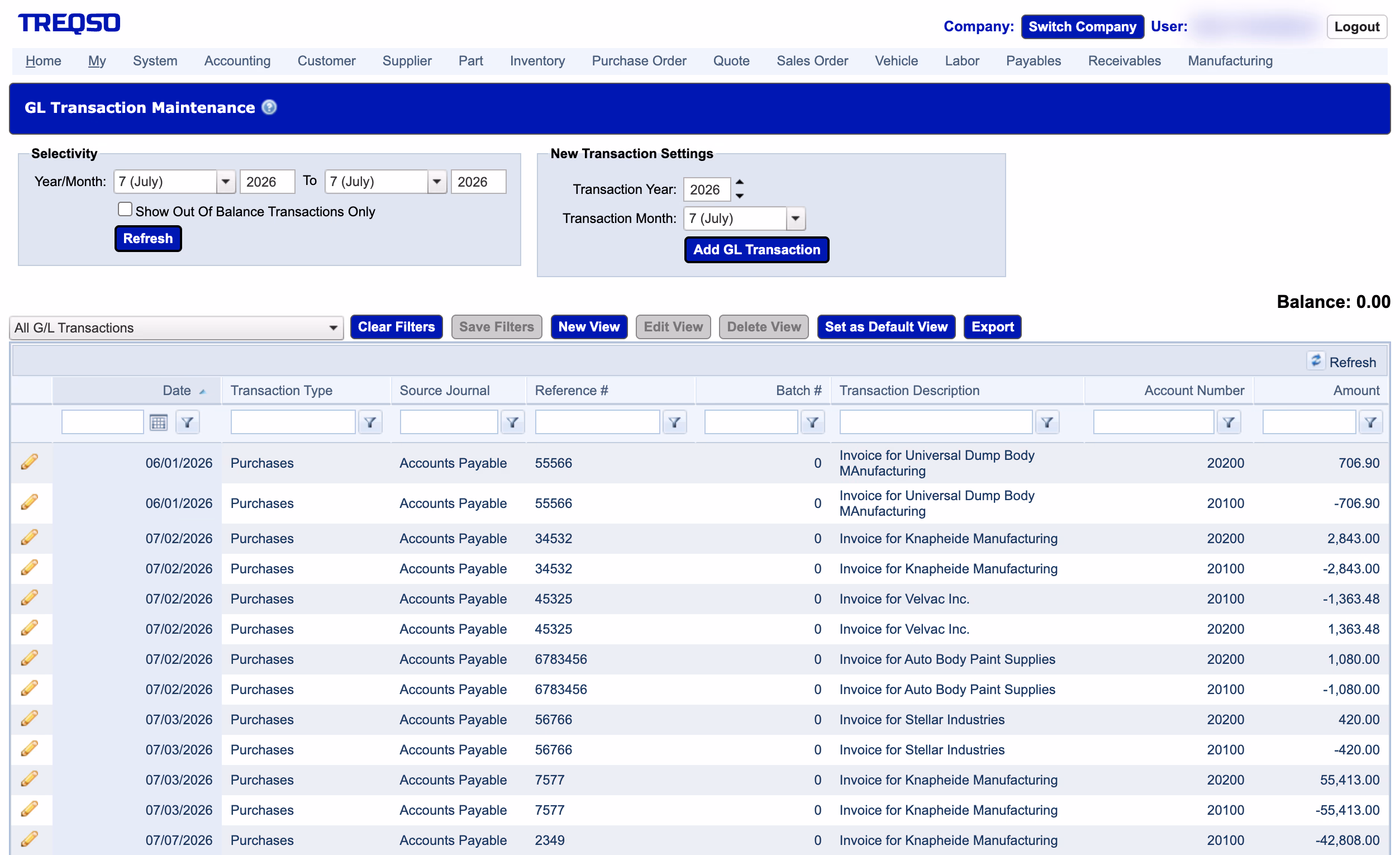Click the Reference # filter text box
The width and height of the screenshot is (1400, 855).
pos(597,422)
